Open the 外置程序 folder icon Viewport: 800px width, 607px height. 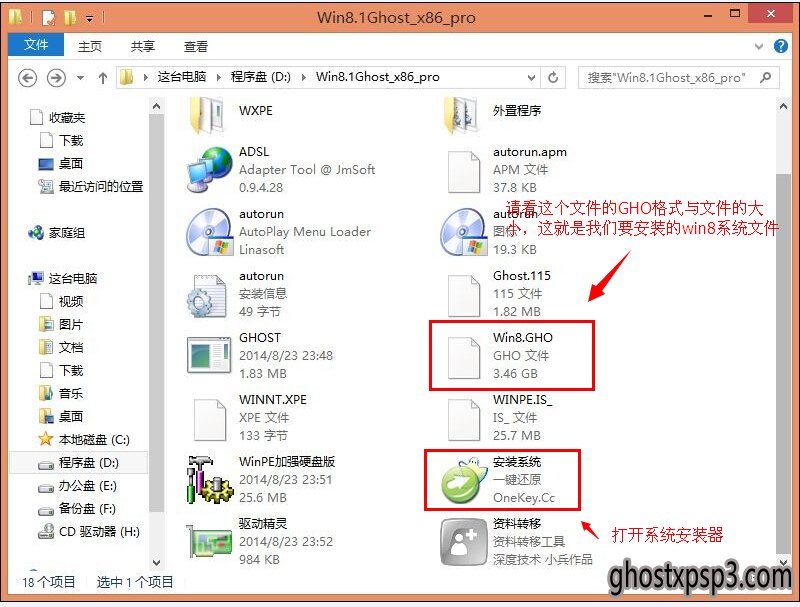coord(460,115)
